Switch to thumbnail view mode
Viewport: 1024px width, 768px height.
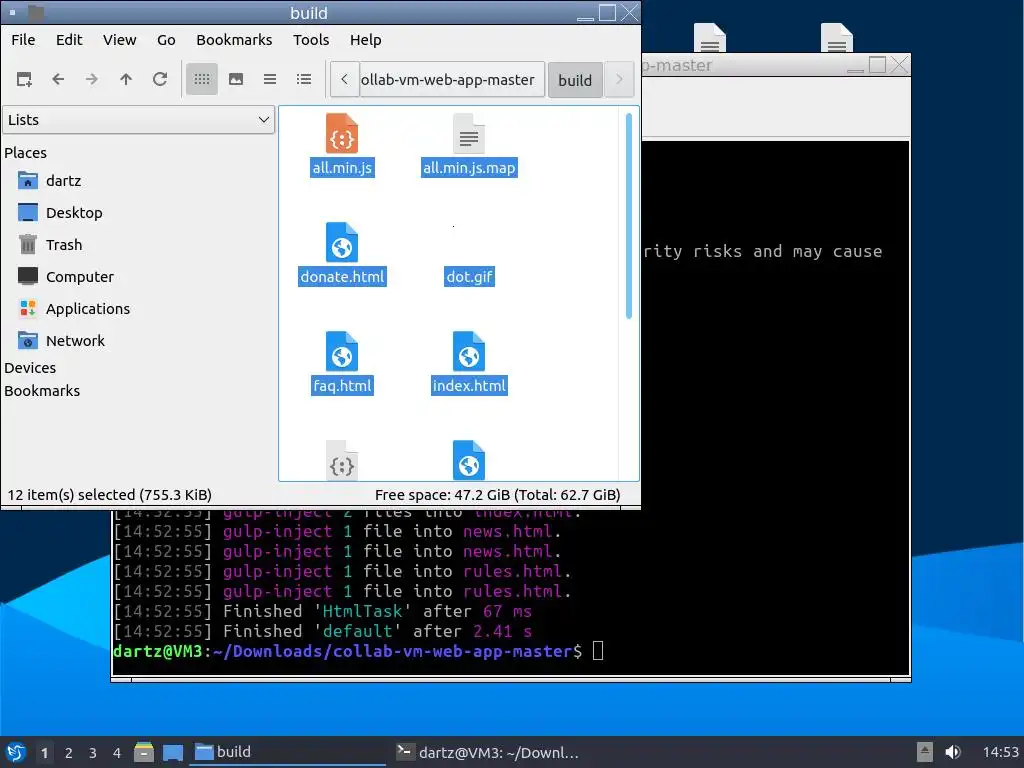click(236, 80)
